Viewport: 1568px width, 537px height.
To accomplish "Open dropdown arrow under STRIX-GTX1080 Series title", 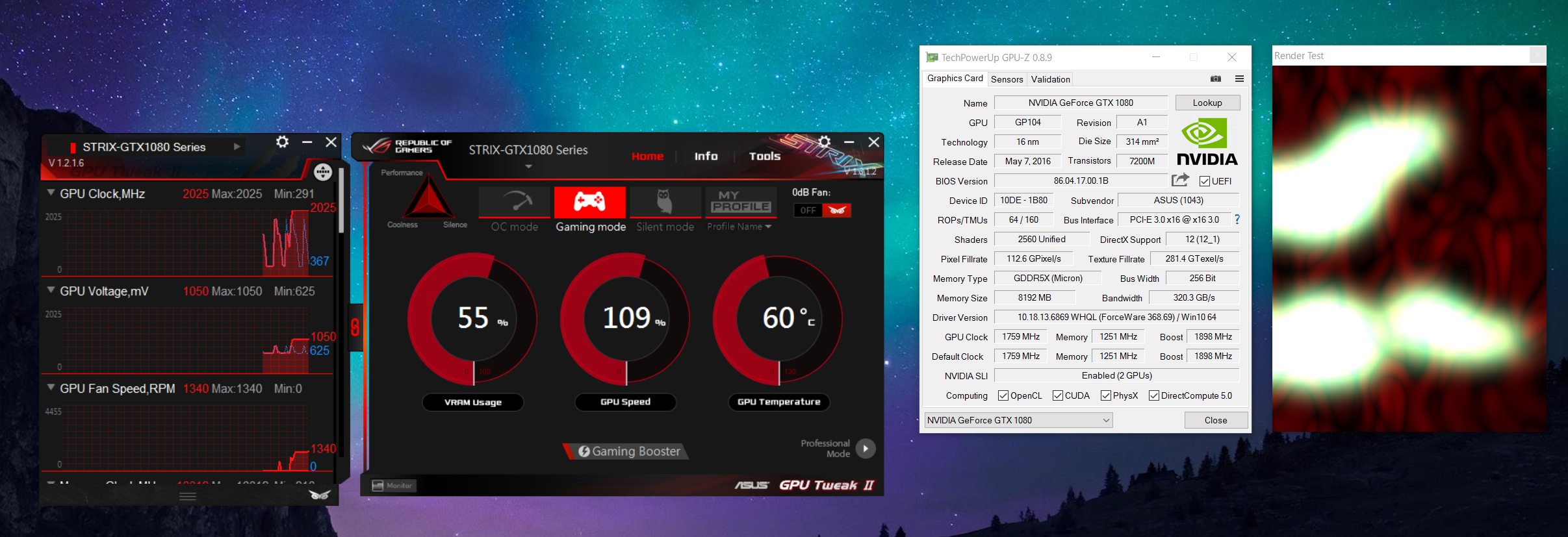I will 528,167.
